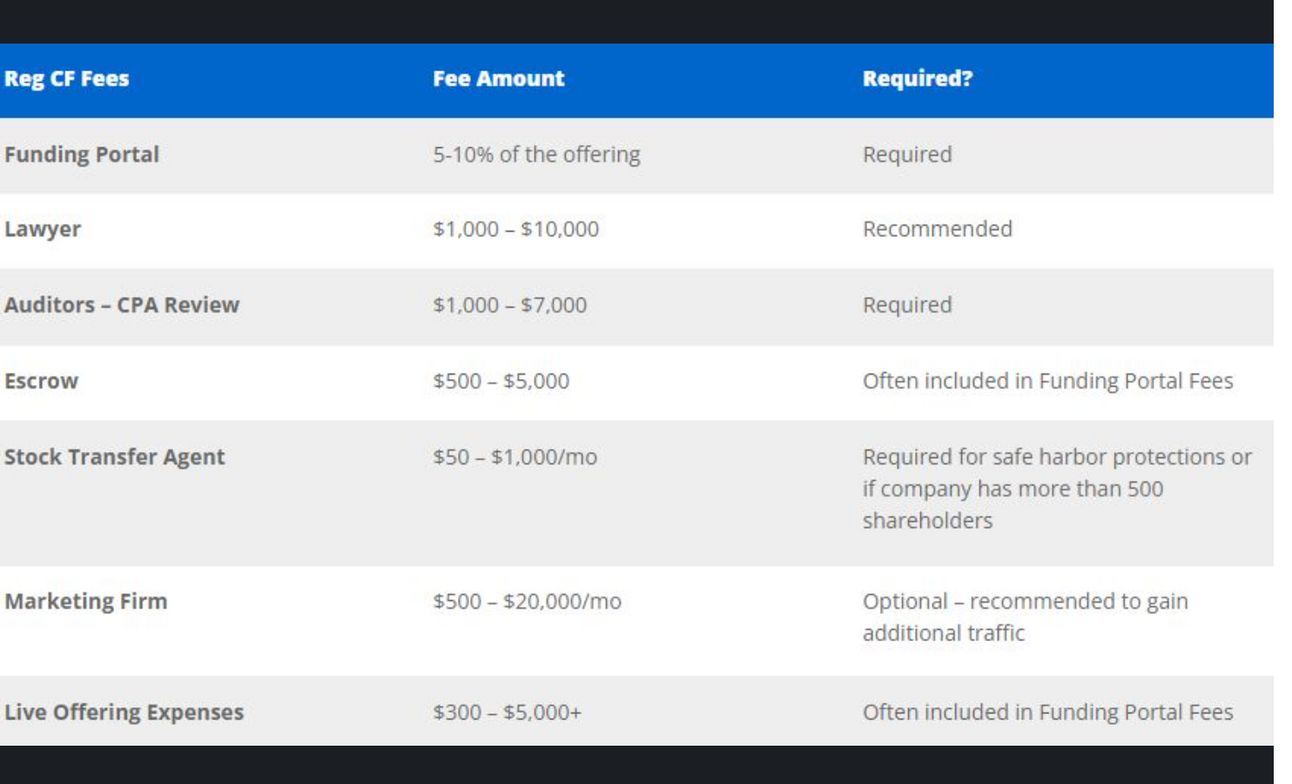Click the $300 – $5,000+ fee cell
Screen dimensions: 1292x784
(x=507, y=713)
